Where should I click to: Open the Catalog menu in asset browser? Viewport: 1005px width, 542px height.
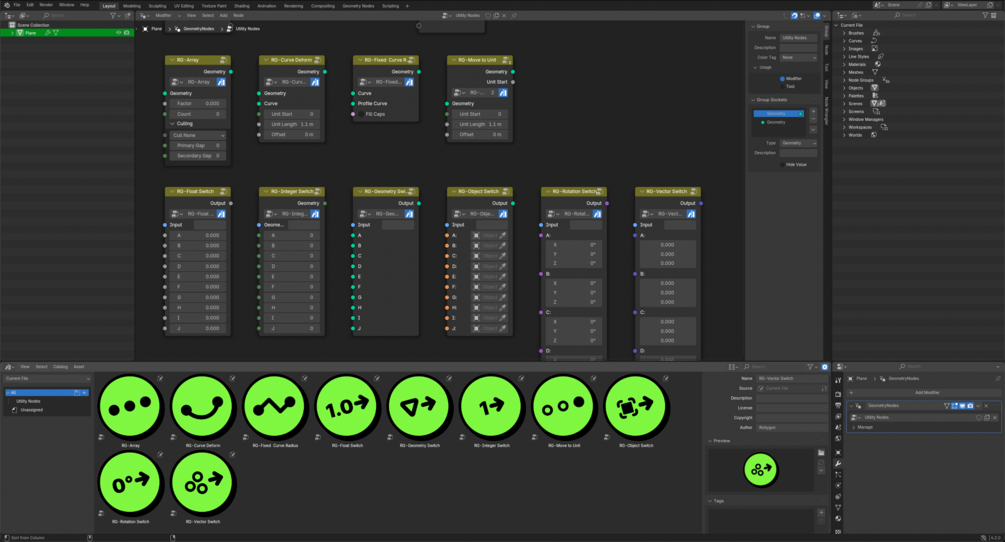pyautogui.click(x=60, y=367)
